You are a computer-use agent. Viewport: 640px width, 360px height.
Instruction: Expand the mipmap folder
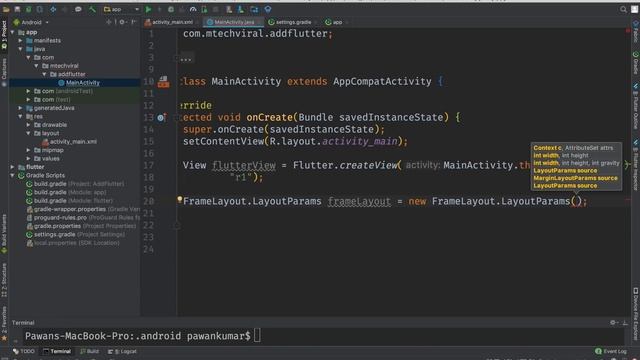(x=28, y=150)
